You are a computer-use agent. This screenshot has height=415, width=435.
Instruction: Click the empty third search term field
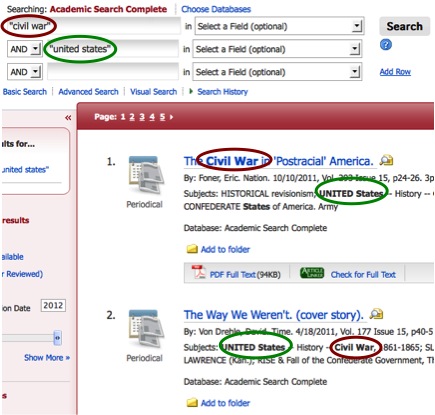pyautogui.click(x=113, y=72)
